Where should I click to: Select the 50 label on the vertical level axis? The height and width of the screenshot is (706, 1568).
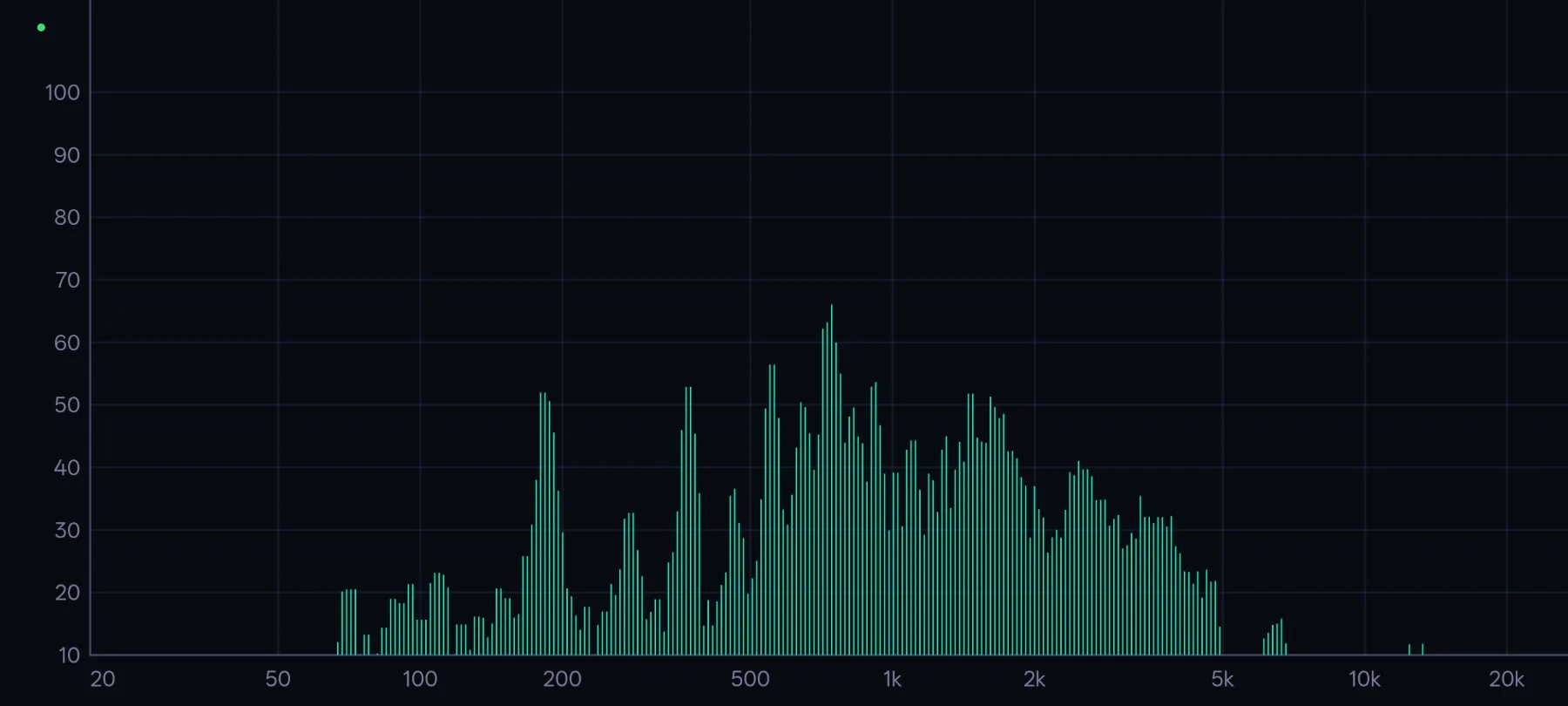coord(67,405)
